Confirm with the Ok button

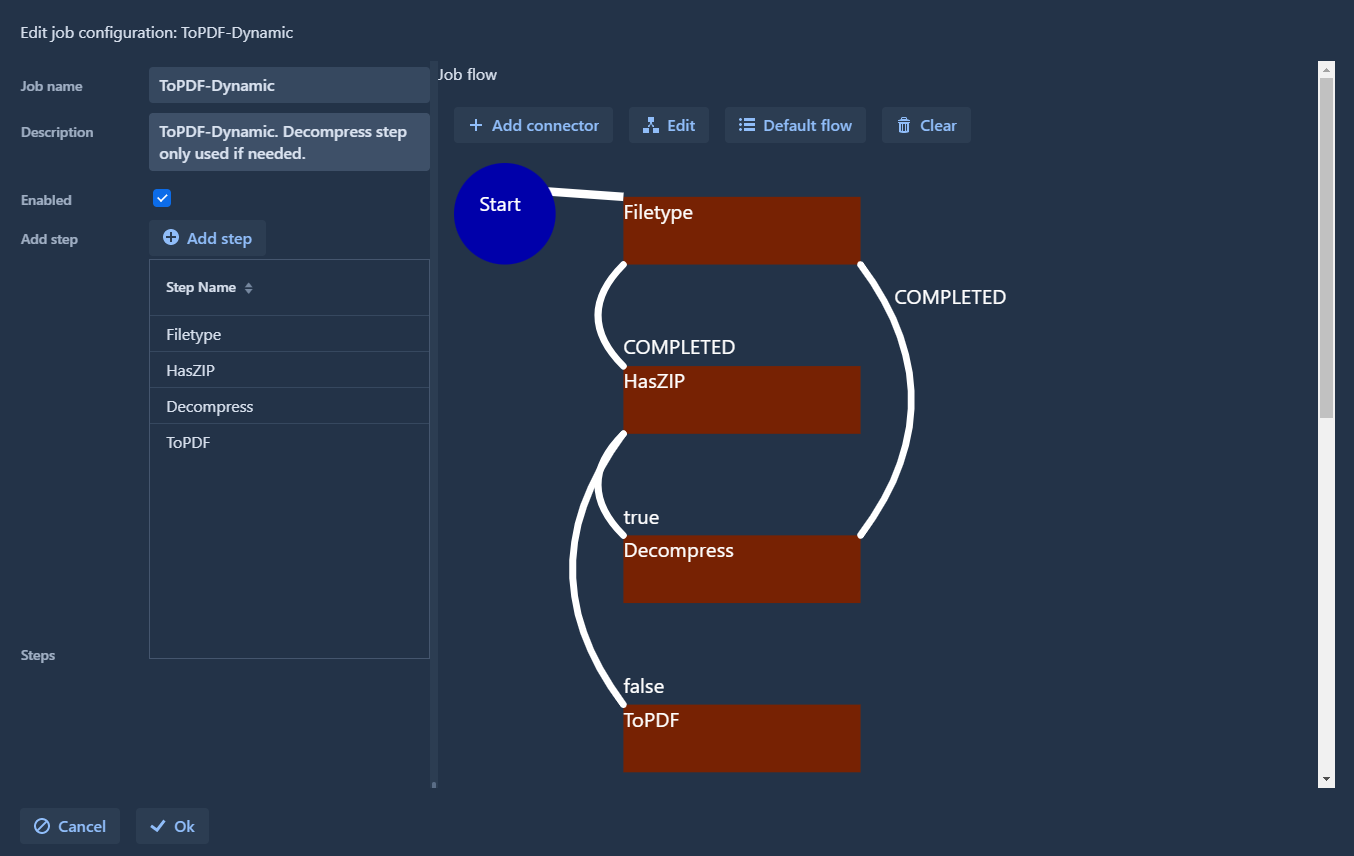(x=172, y=826)
